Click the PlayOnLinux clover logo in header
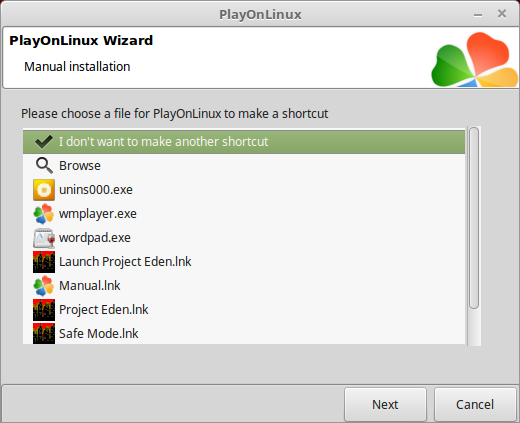This screenshot has width=520, height=423. (475, 60)
